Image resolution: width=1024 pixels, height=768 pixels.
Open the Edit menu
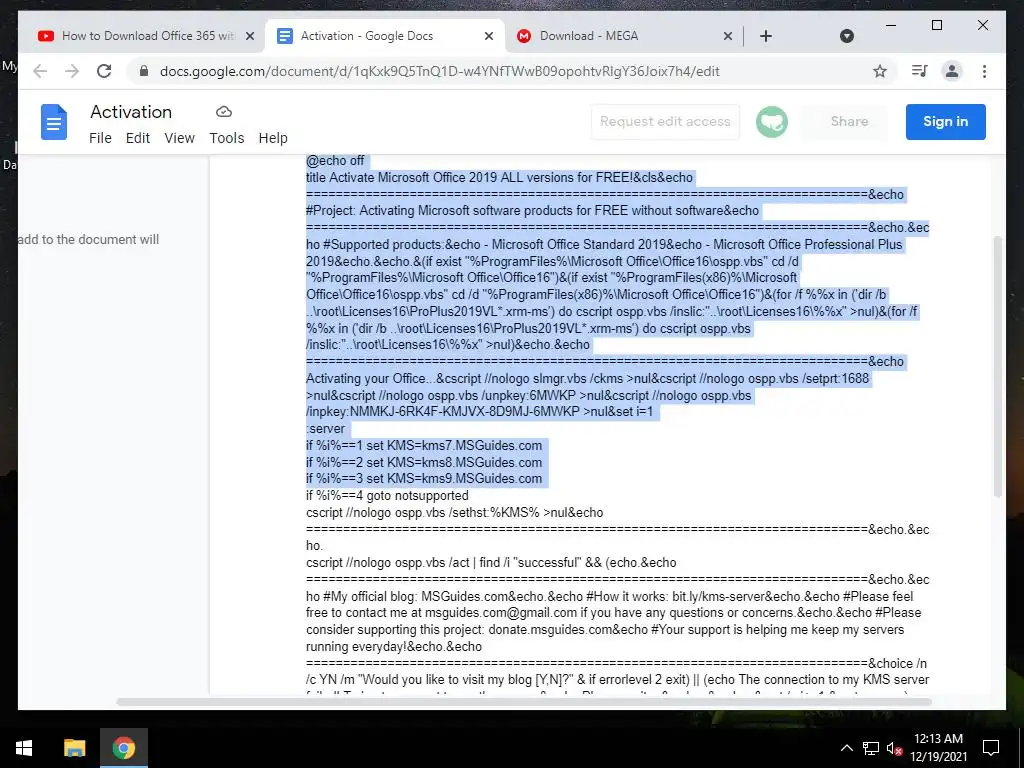138,138
